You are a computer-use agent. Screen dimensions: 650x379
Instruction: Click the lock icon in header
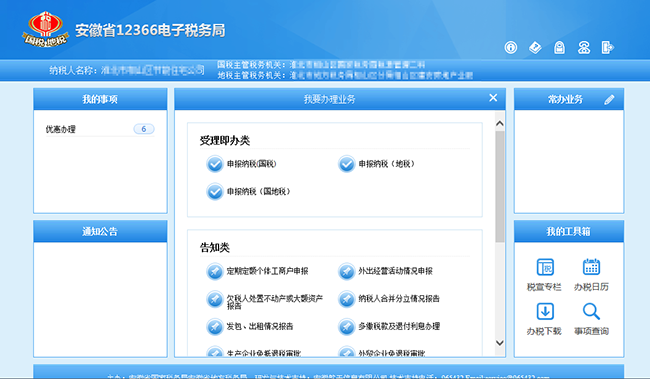(x=560, y=48)
